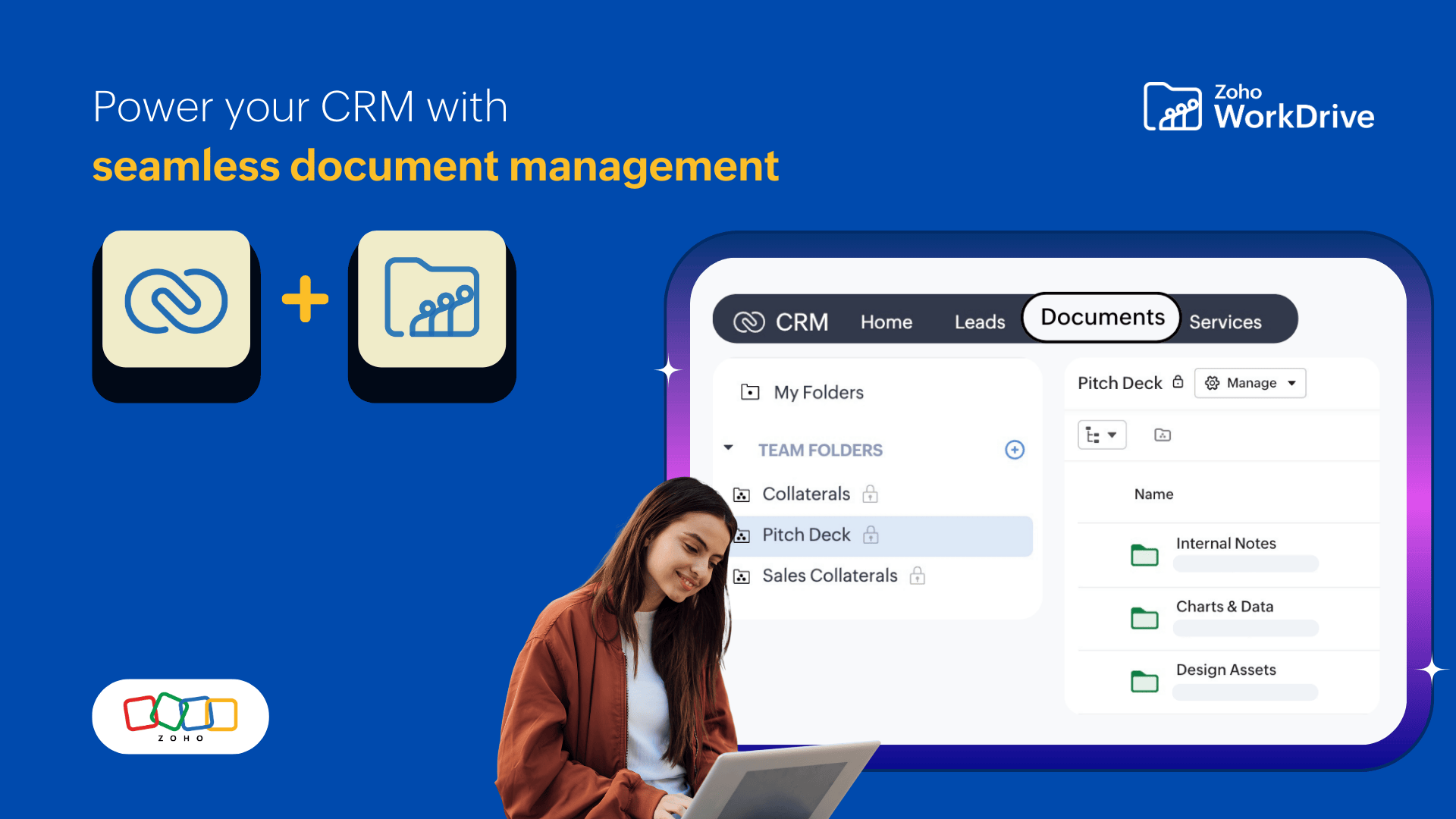Click the Zoho CRM link icon tile
This screenshot has height=819, width=1456.
coord(176,300)
